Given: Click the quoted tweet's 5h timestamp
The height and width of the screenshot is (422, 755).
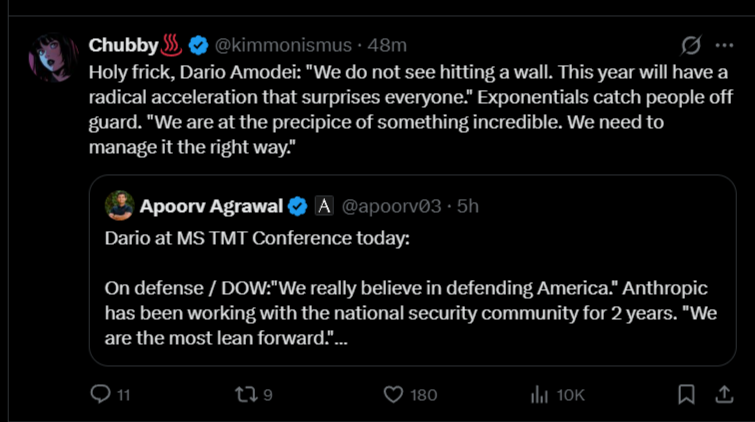Looking at the screenshot, I should pyautogui.click(x=468, y=206).
